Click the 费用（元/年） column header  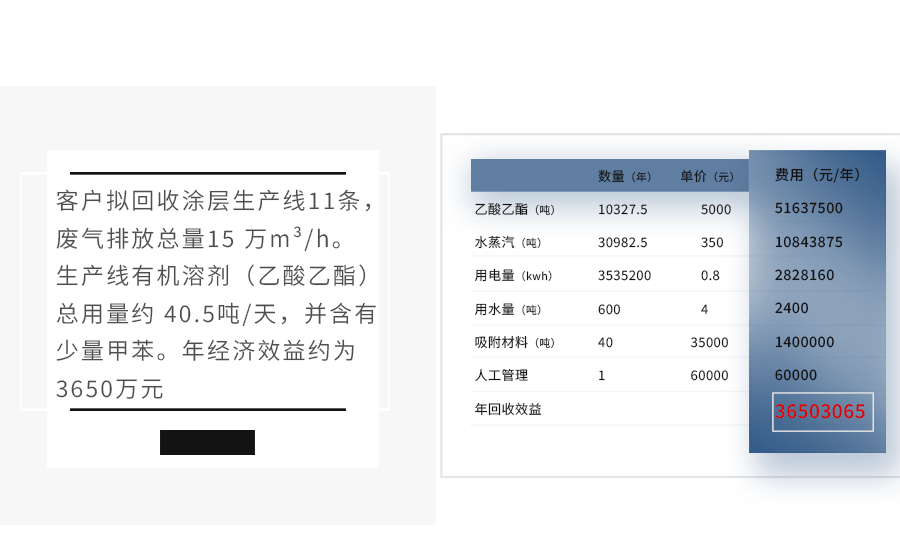817,175
